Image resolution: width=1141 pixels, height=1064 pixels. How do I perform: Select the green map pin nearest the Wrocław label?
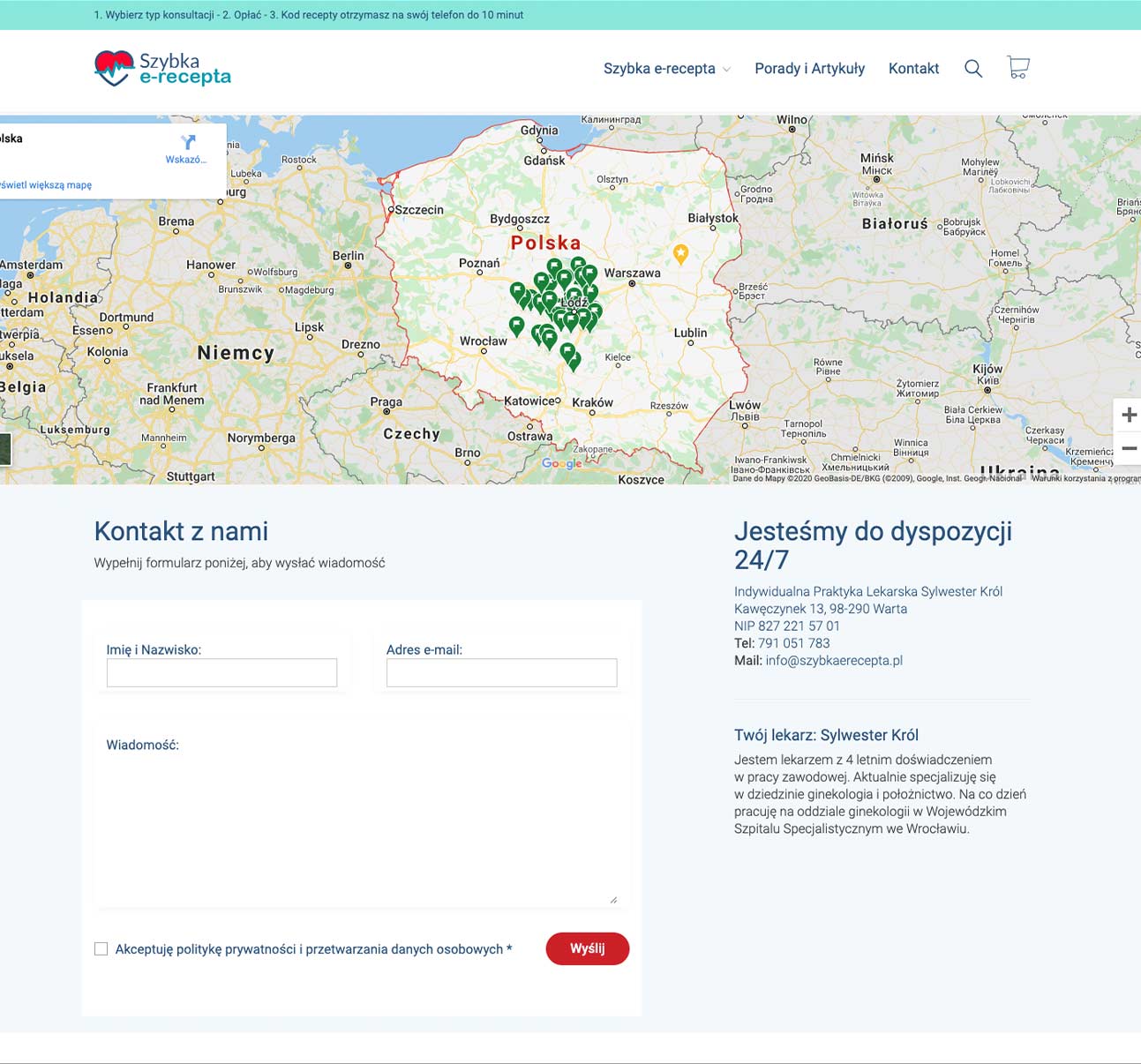pos(517,326)
